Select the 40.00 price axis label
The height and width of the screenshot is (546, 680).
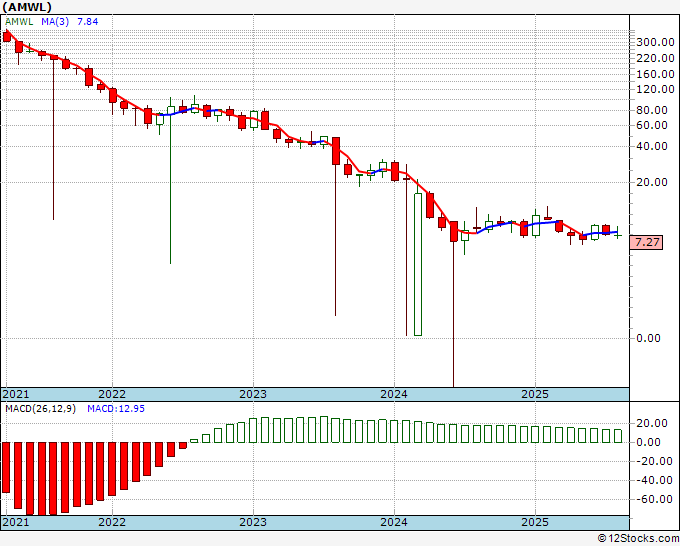652,146
